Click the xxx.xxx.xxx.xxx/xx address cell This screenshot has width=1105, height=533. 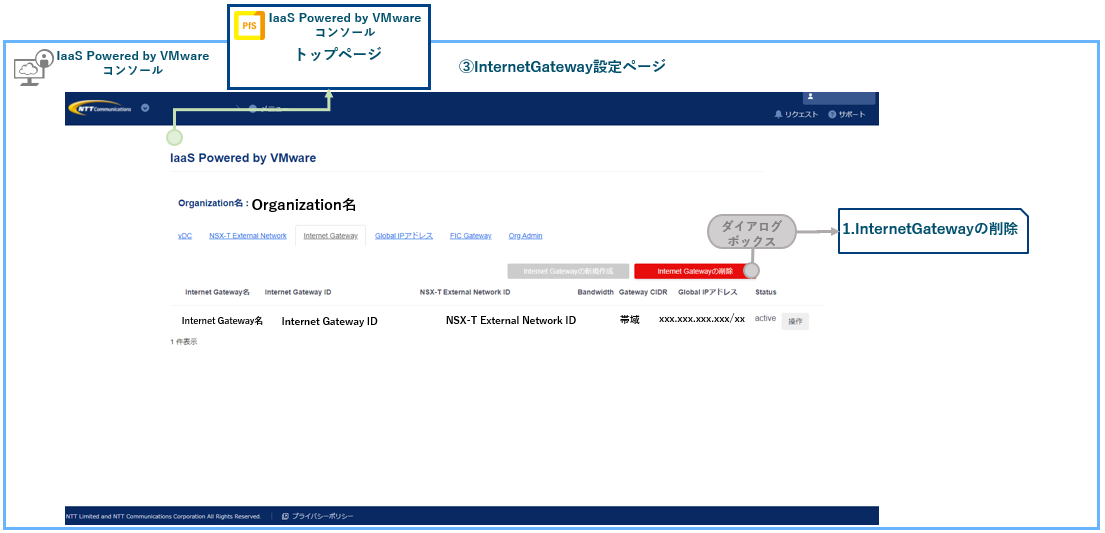coord(702,319)
